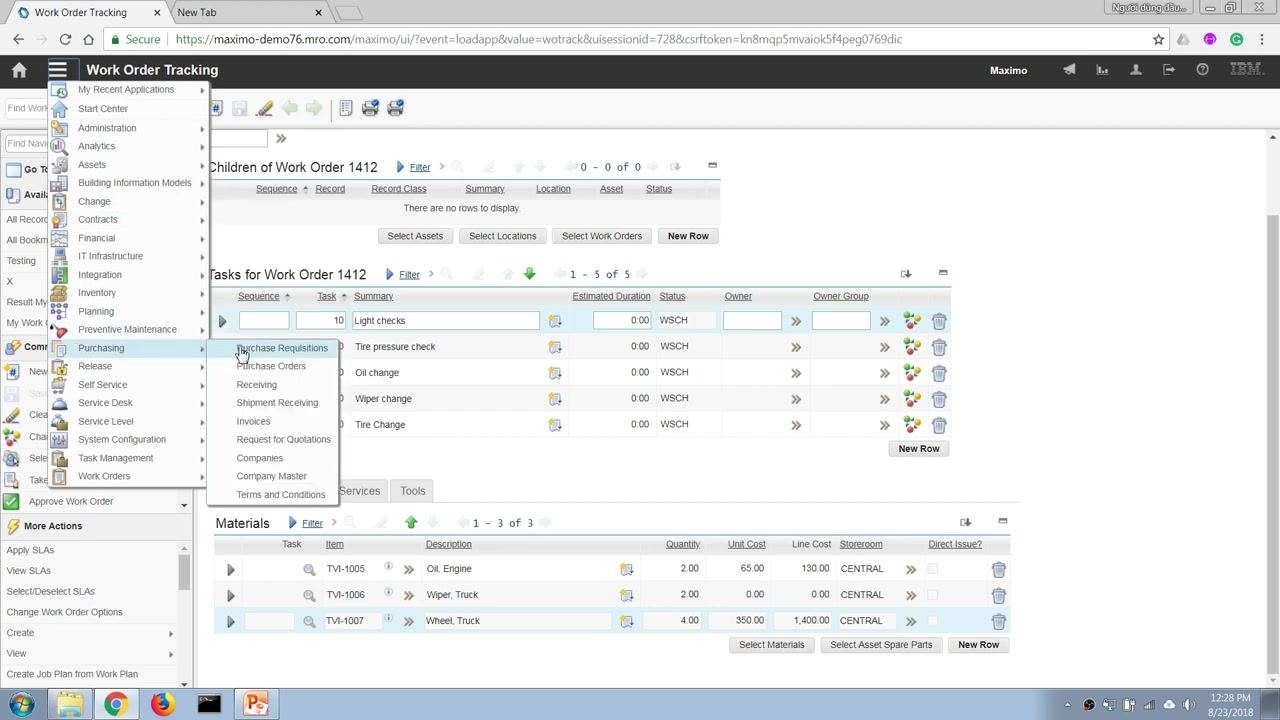Tick Direct Issue checkbox for Wheel, Truck
This screenshot has height=720, width=1280.
pyautogui.click(x=933, y=621)
